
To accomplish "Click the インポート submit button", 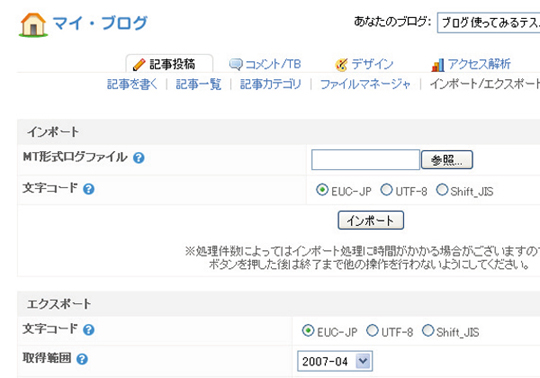I will (371, 220).
